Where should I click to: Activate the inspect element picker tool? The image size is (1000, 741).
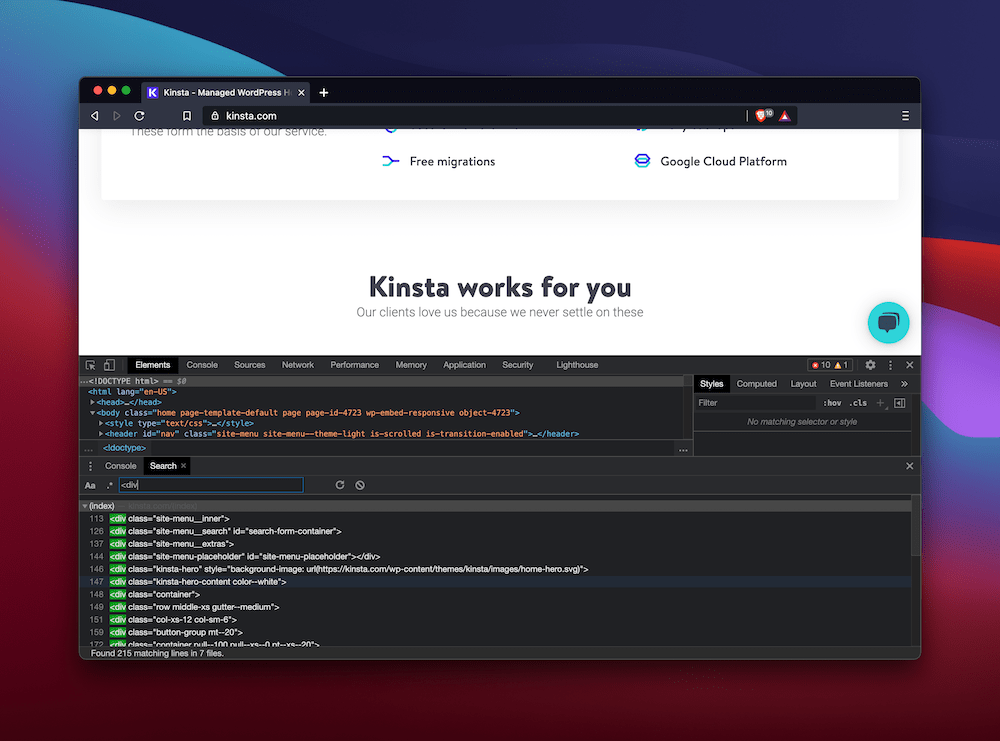[90, 365]
